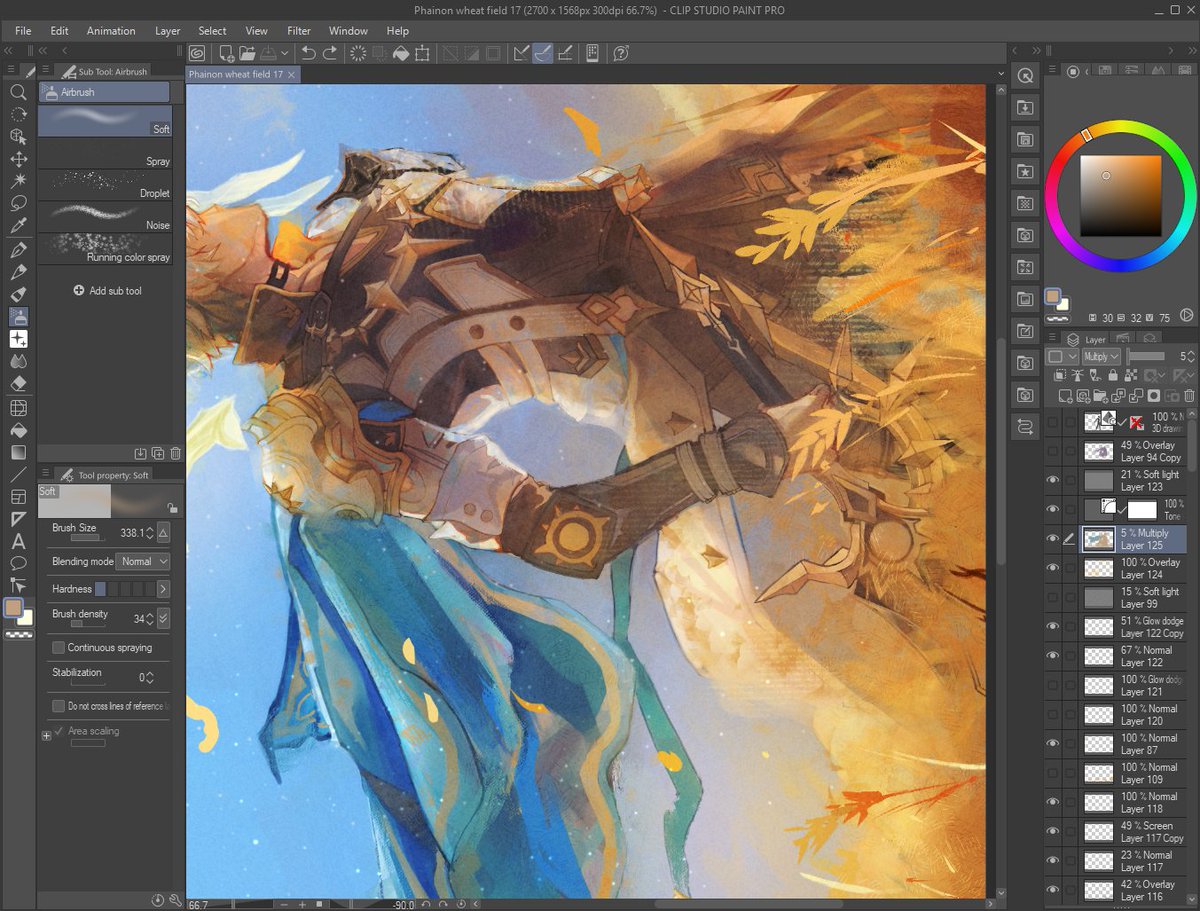Adjust the layer opacity slider

click(1147, 356)
